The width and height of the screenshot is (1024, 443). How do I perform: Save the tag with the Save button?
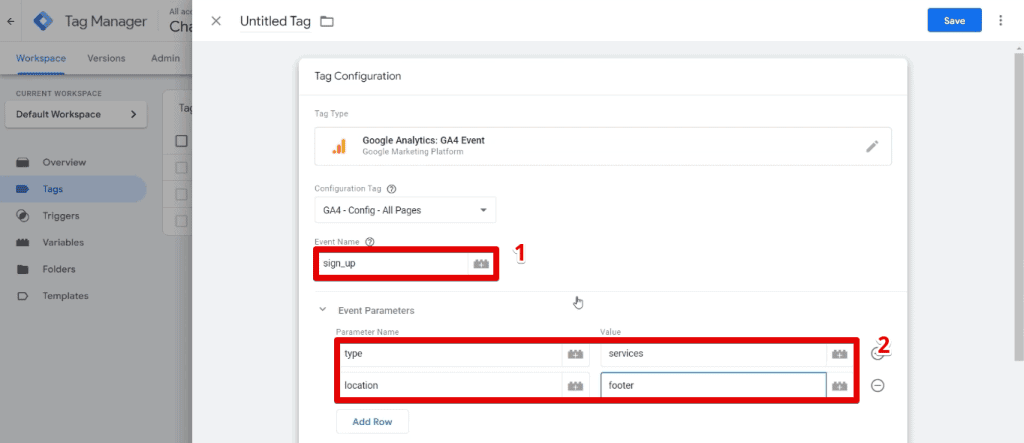954,21
